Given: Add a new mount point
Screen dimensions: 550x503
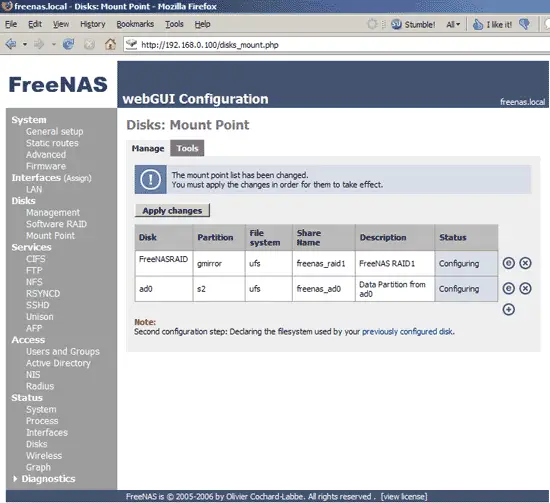Looking at the screenshot, I should point(509,309).
